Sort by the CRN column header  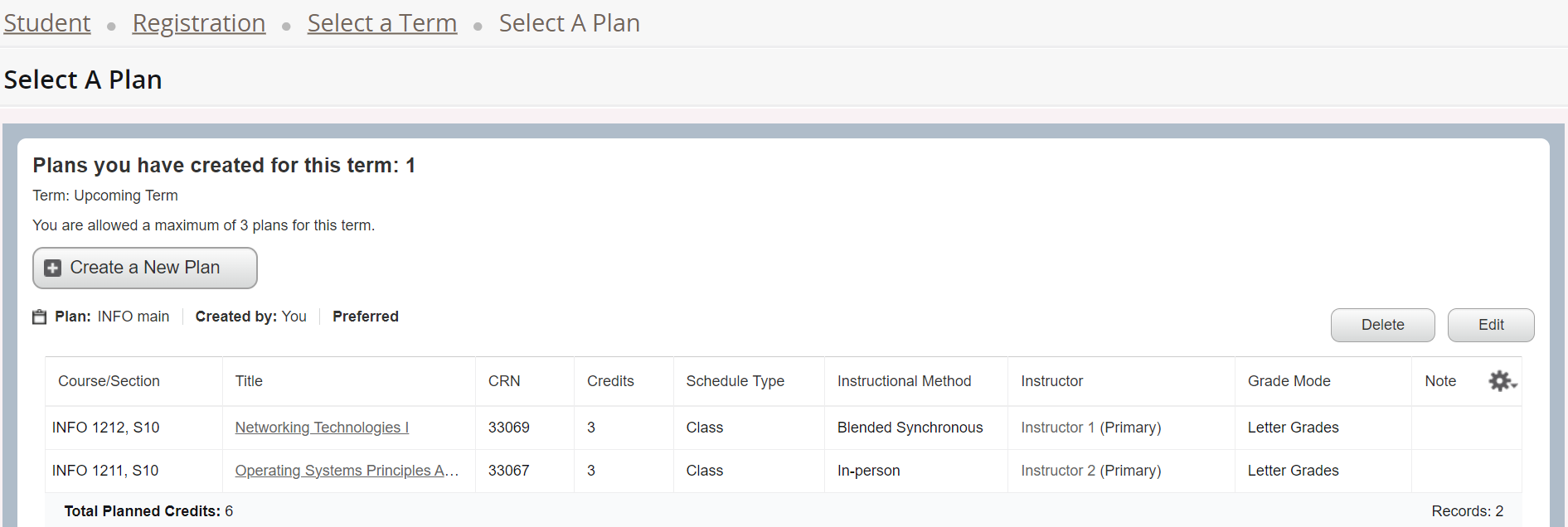[x=504, y=381]
